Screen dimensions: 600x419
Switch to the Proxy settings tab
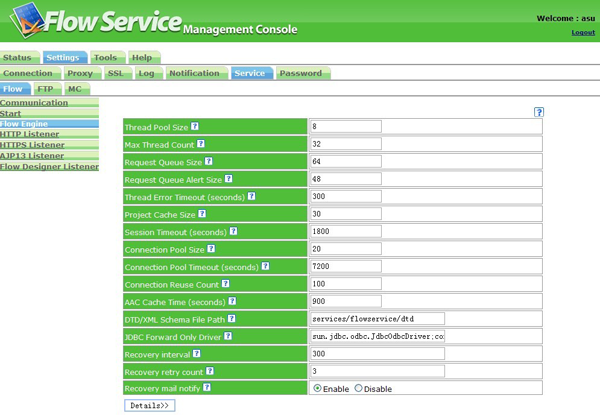pos(82,73)
